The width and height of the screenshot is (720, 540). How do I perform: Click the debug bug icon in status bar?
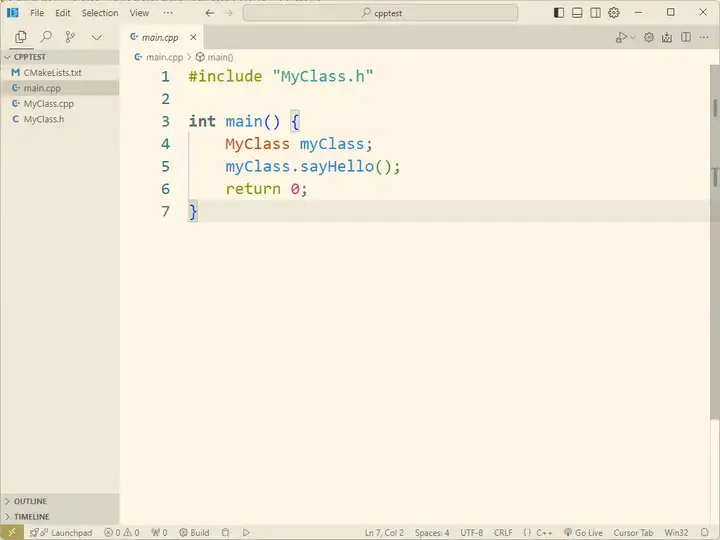tap(225, 533)
